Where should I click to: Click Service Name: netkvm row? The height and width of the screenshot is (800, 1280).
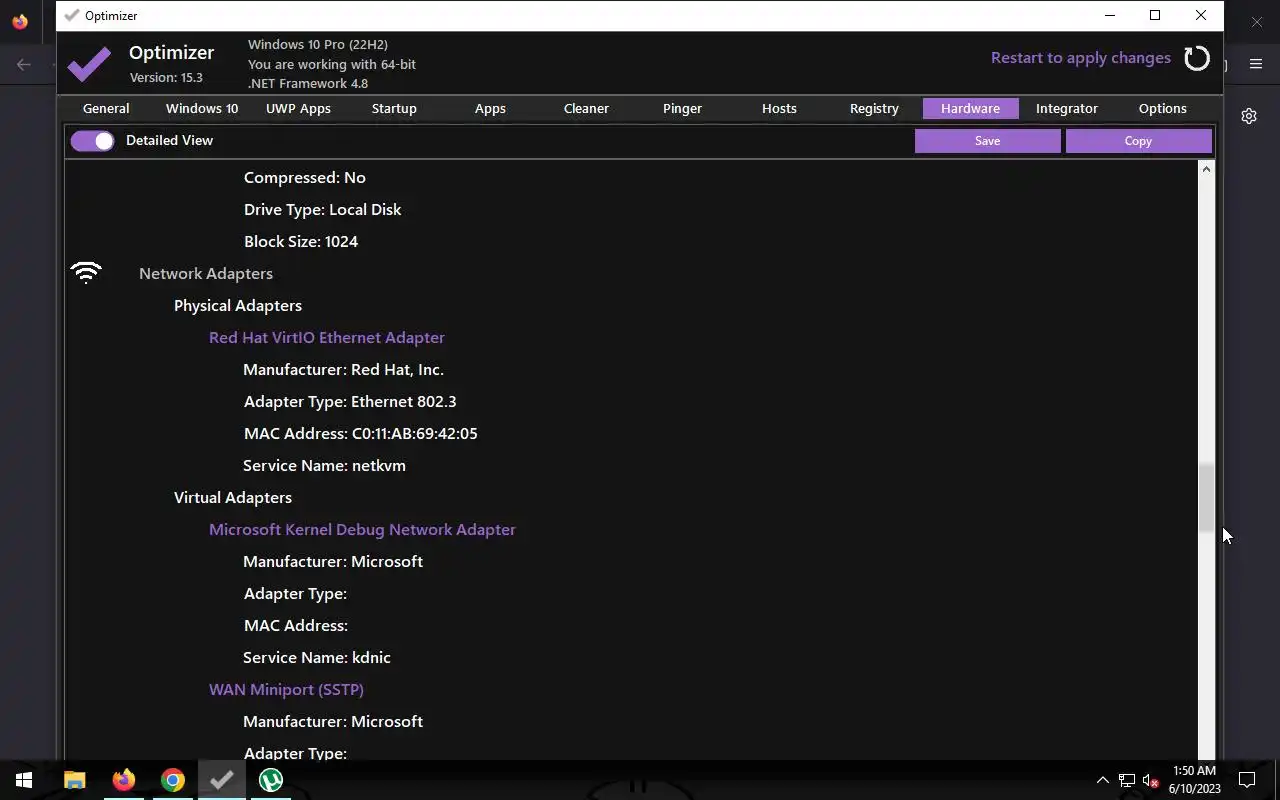pos(324,465)
